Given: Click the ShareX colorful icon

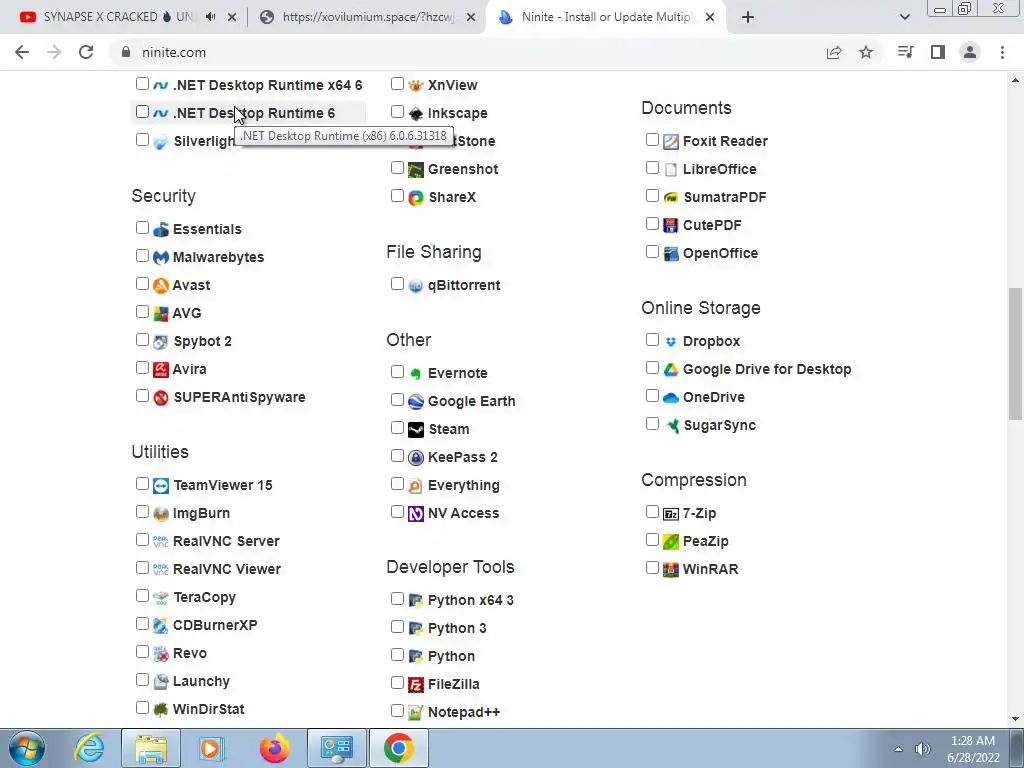Looking at the screenshot, I should (x=416, y=197).
